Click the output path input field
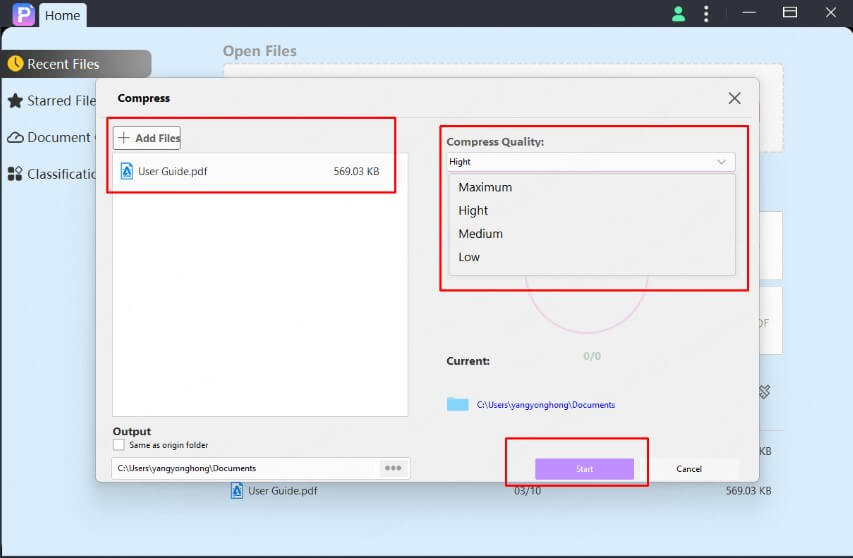This screenshot has width=853, height=558. (245, 468)
